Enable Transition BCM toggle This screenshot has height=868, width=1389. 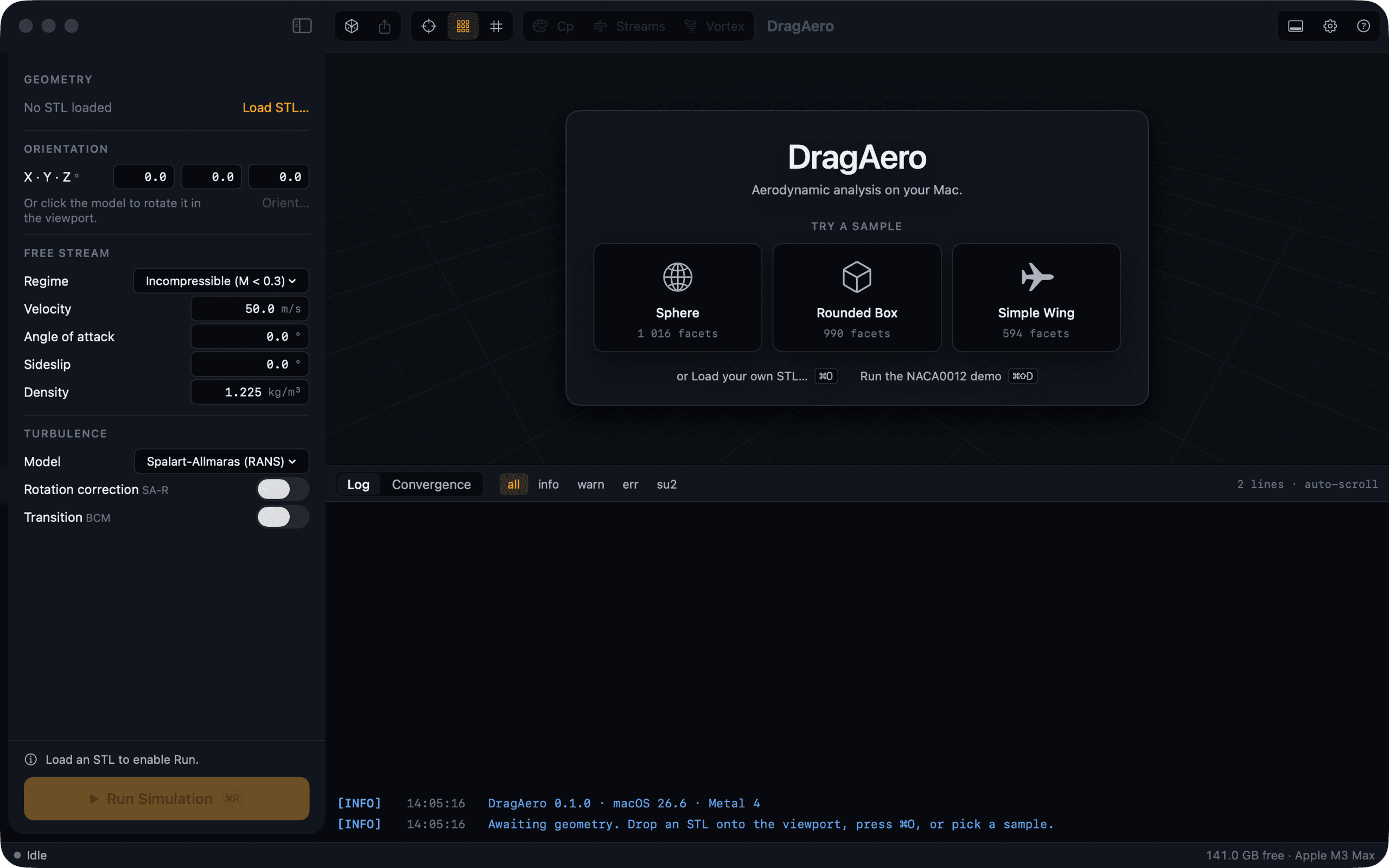point(282,517)
